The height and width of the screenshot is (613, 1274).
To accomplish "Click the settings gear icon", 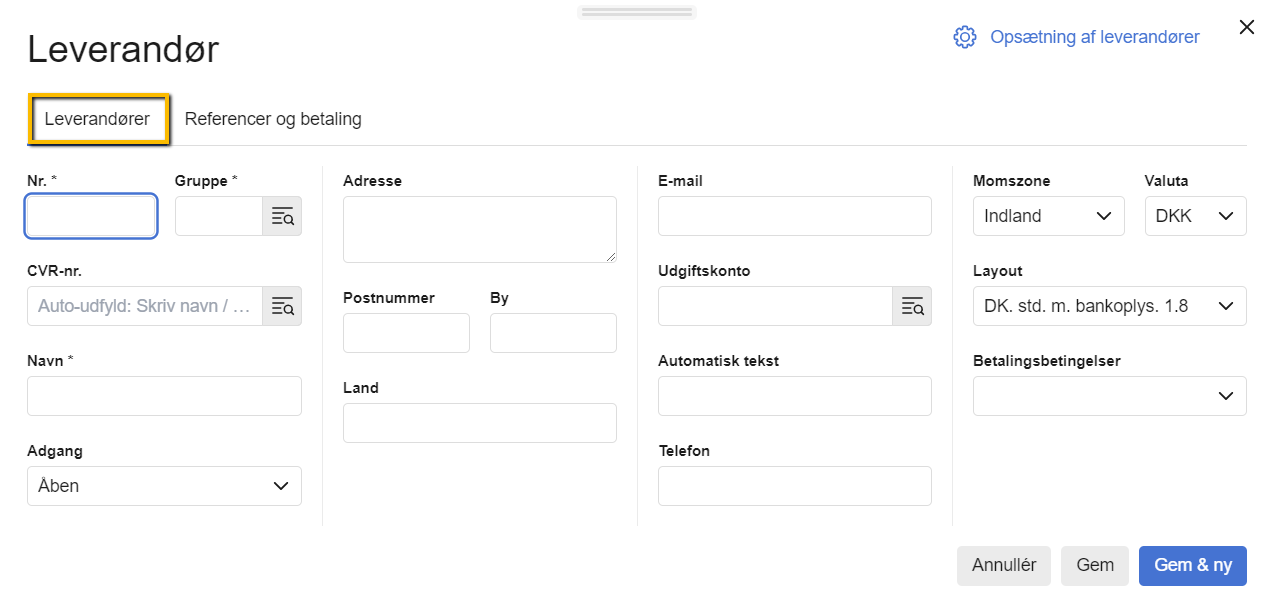I will tap(964, 37).
